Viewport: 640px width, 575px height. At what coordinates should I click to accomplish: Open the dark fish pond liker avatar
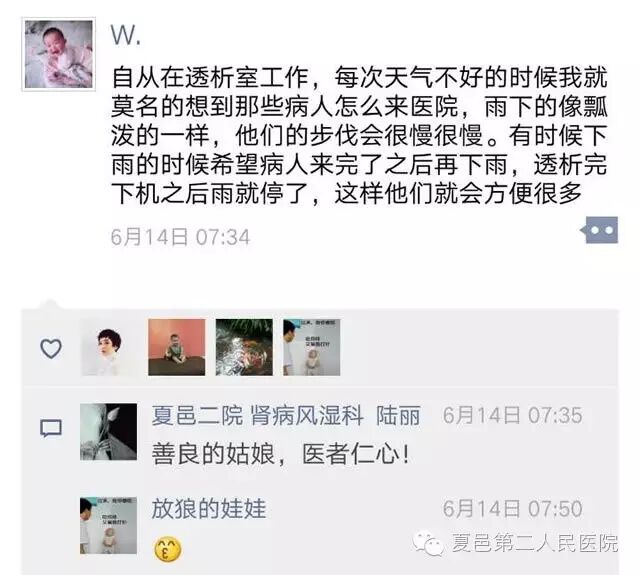coord(244,347)
